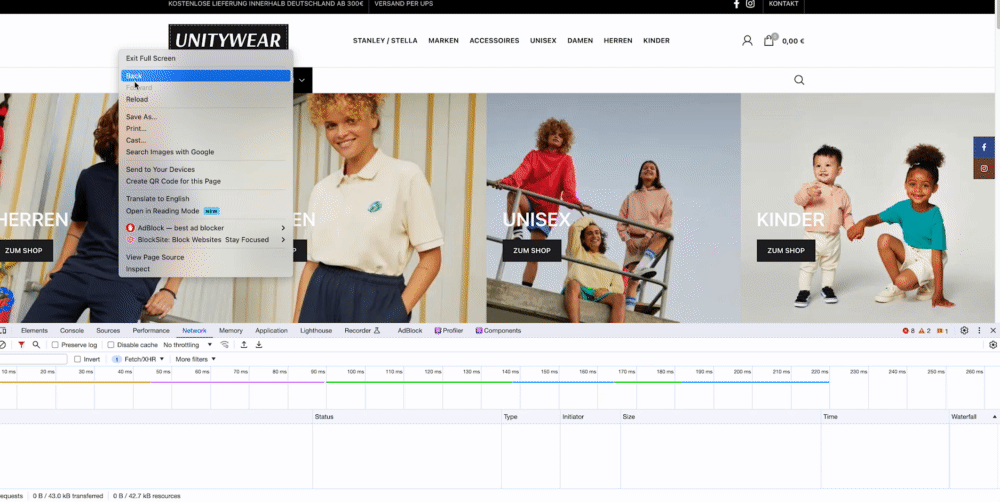Toggle the red network filter icon
The image size is (1000, 502).
coord(21,344)
